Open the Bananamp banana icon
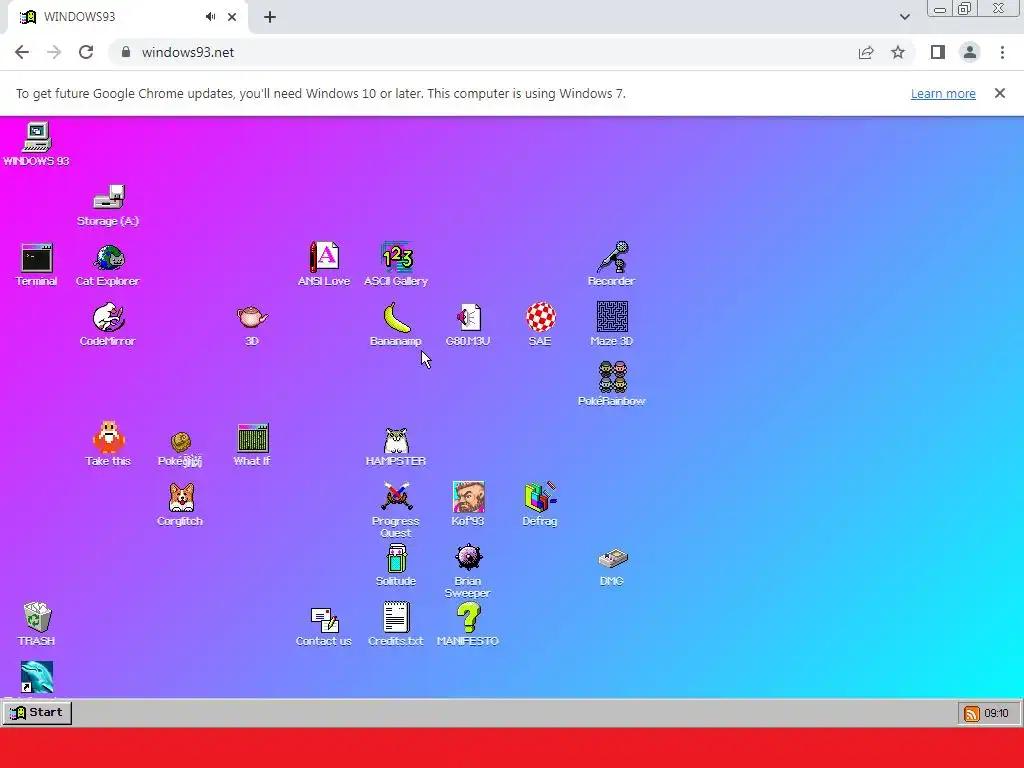 396,318
